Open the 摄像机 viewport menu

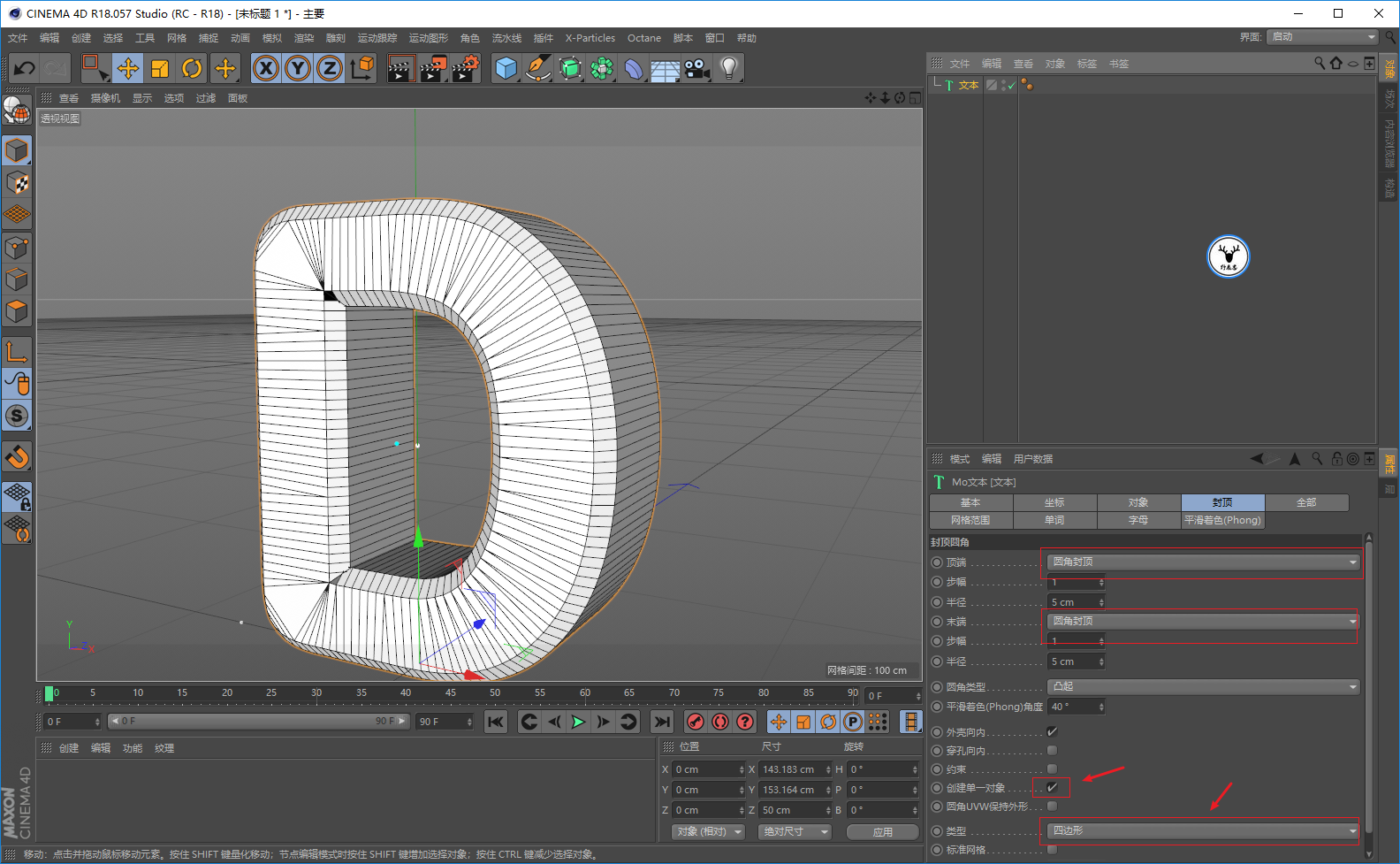coord(105,98)
